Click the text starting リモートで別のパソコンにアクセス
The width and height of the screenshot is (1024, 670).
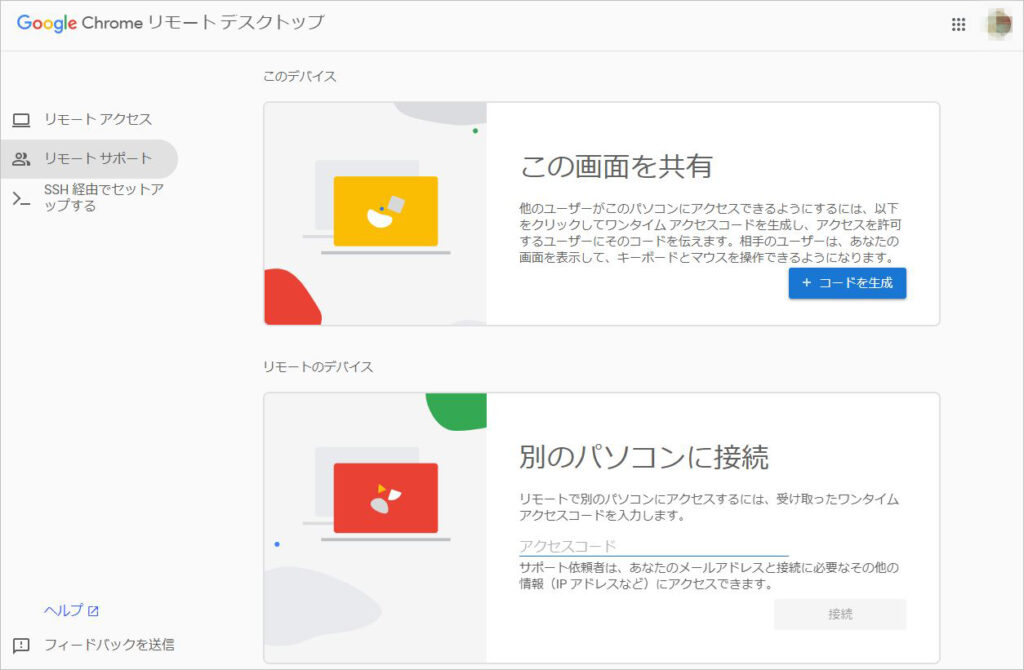(x=709, y=507)
